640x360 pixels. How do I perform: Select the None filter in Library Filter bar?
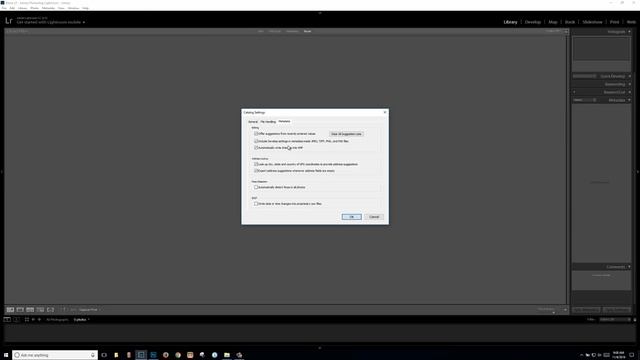coord(307,31)
